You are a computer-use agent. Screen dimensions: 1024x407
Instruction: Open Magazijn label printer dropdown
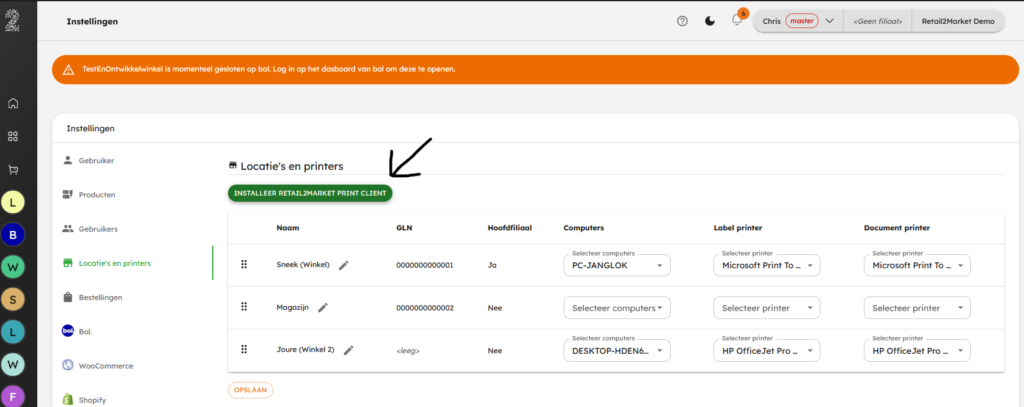pyautogui.click(x=767, y=308)
